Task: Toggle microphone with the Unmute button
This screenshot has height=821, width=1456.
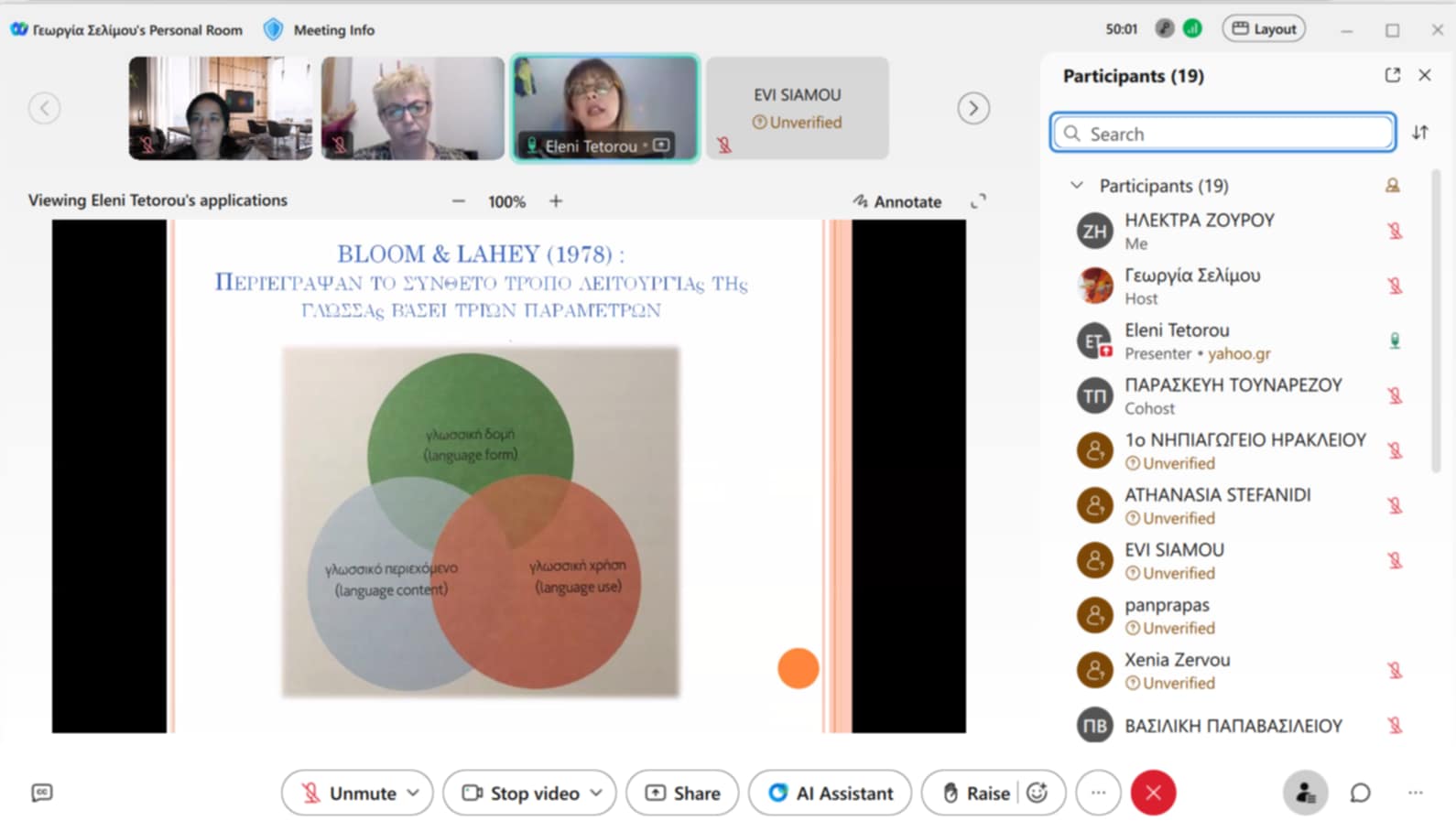Action: point(350,793)
